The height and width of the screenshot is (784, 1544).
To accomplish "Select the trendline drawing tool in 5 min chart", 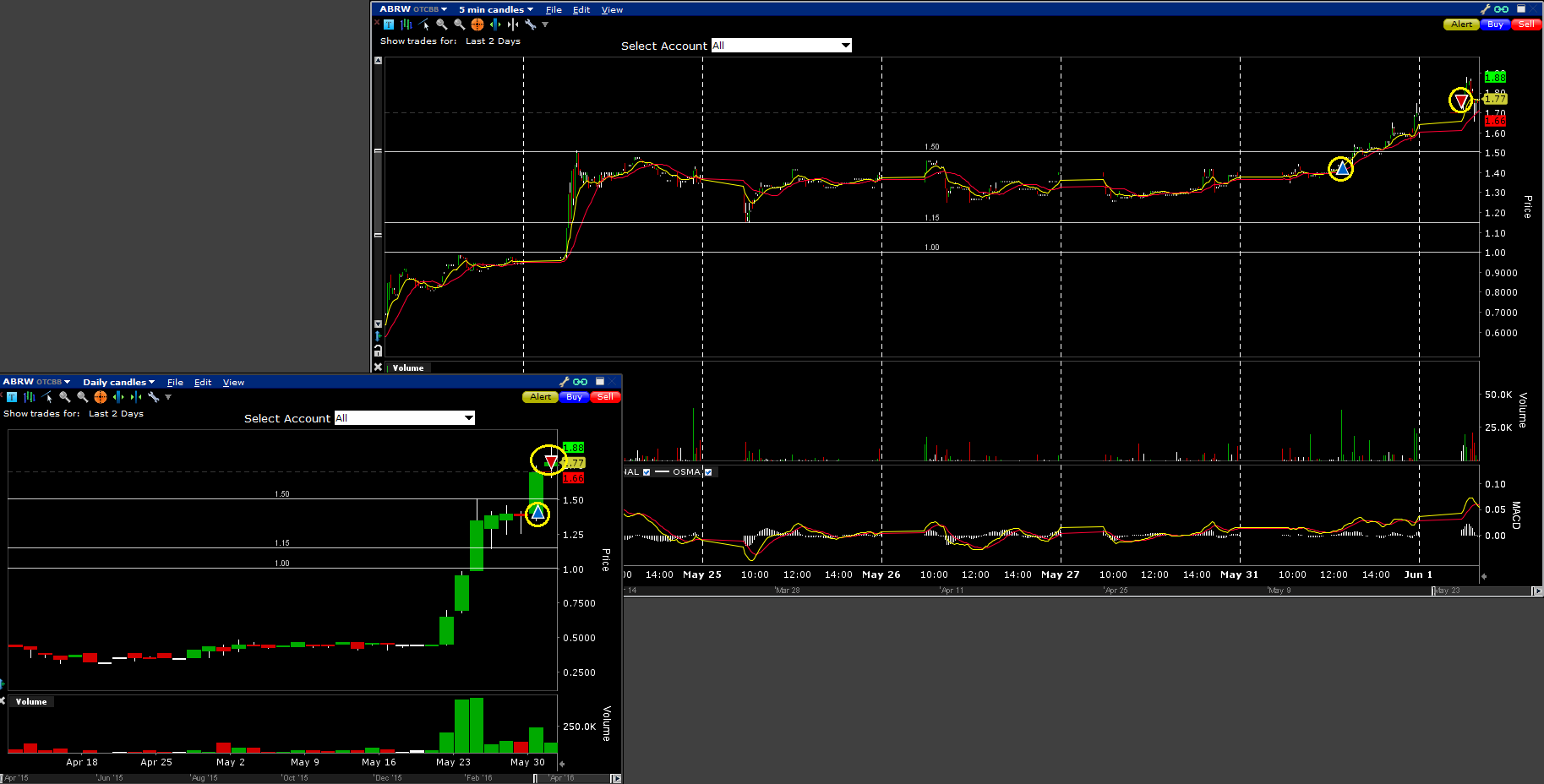I will point(424,24).
